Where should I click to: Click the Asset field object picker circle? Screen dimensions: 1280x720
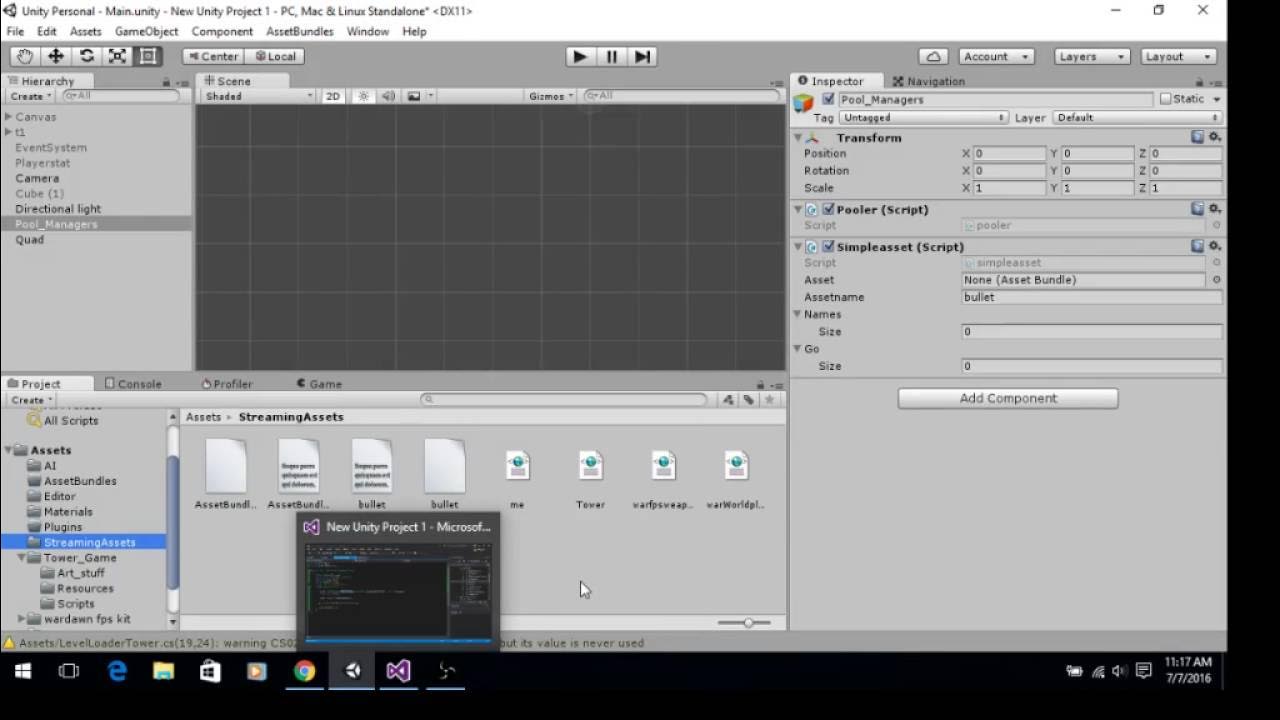pos(1216,280)
